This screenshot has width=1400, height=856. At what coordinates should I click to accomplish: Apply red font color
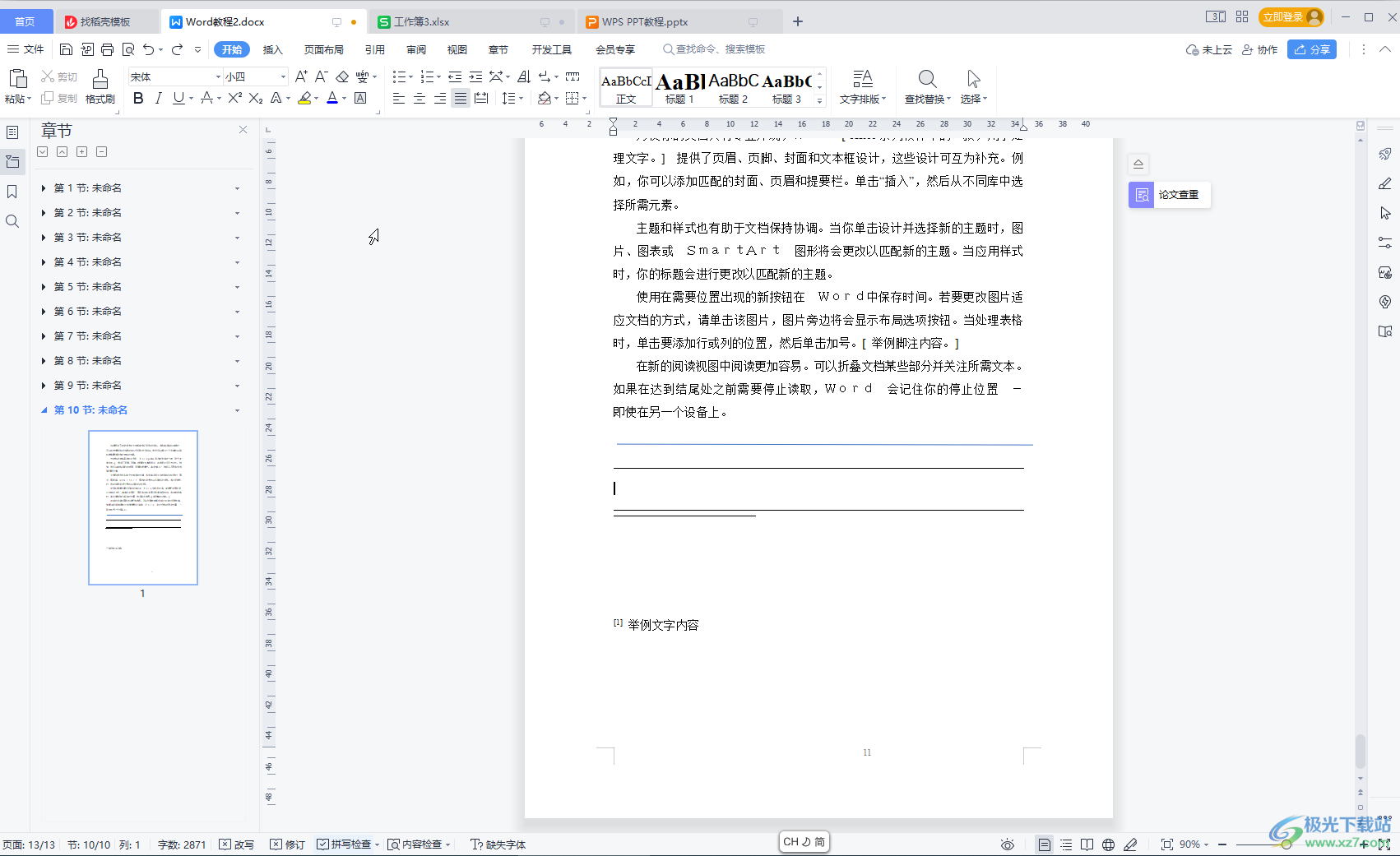331,99
